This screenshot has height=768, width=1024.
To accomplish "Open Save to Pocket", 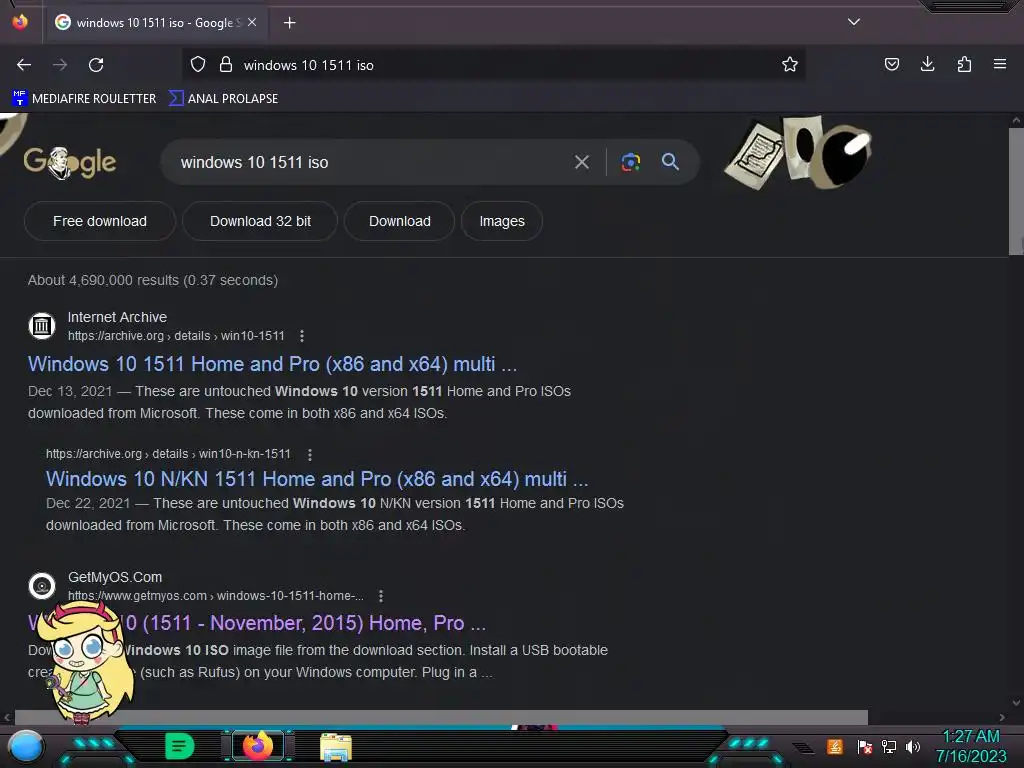I will point(891,65).
